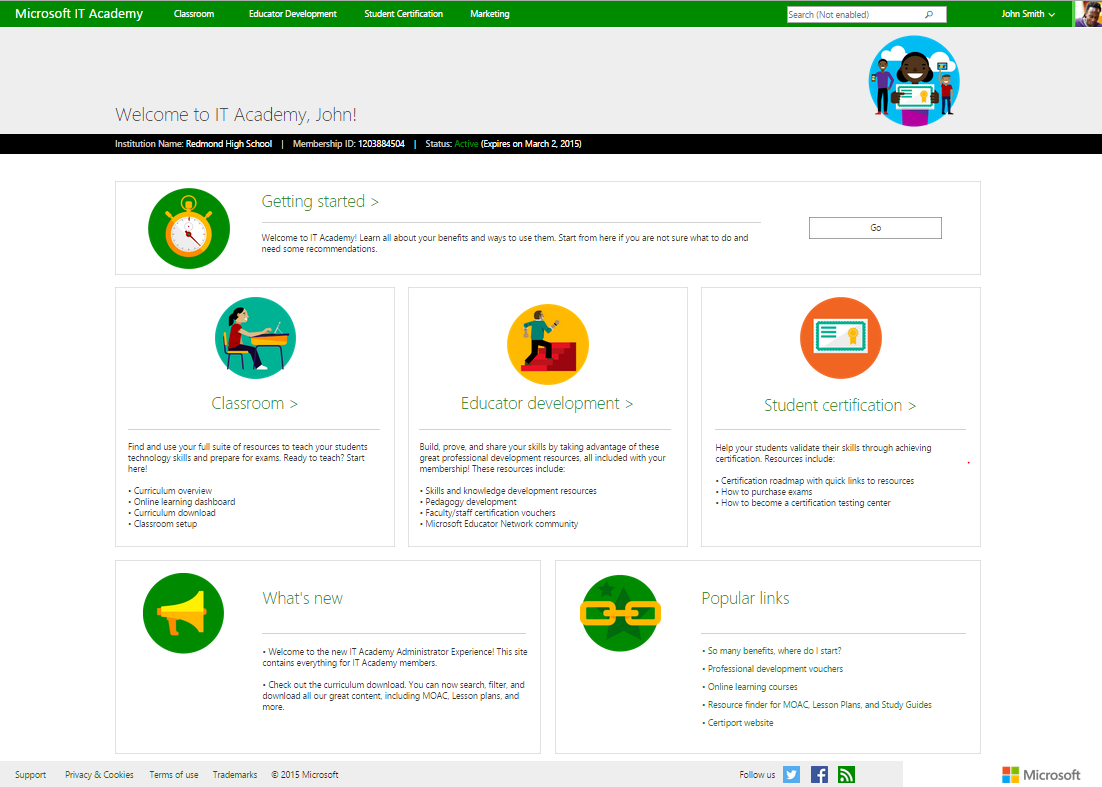Image resolution: width=1102 pixels, height=787 pixels.
Task: Open 'So many benefits, where do I start?'
Action: coord(774,651)
